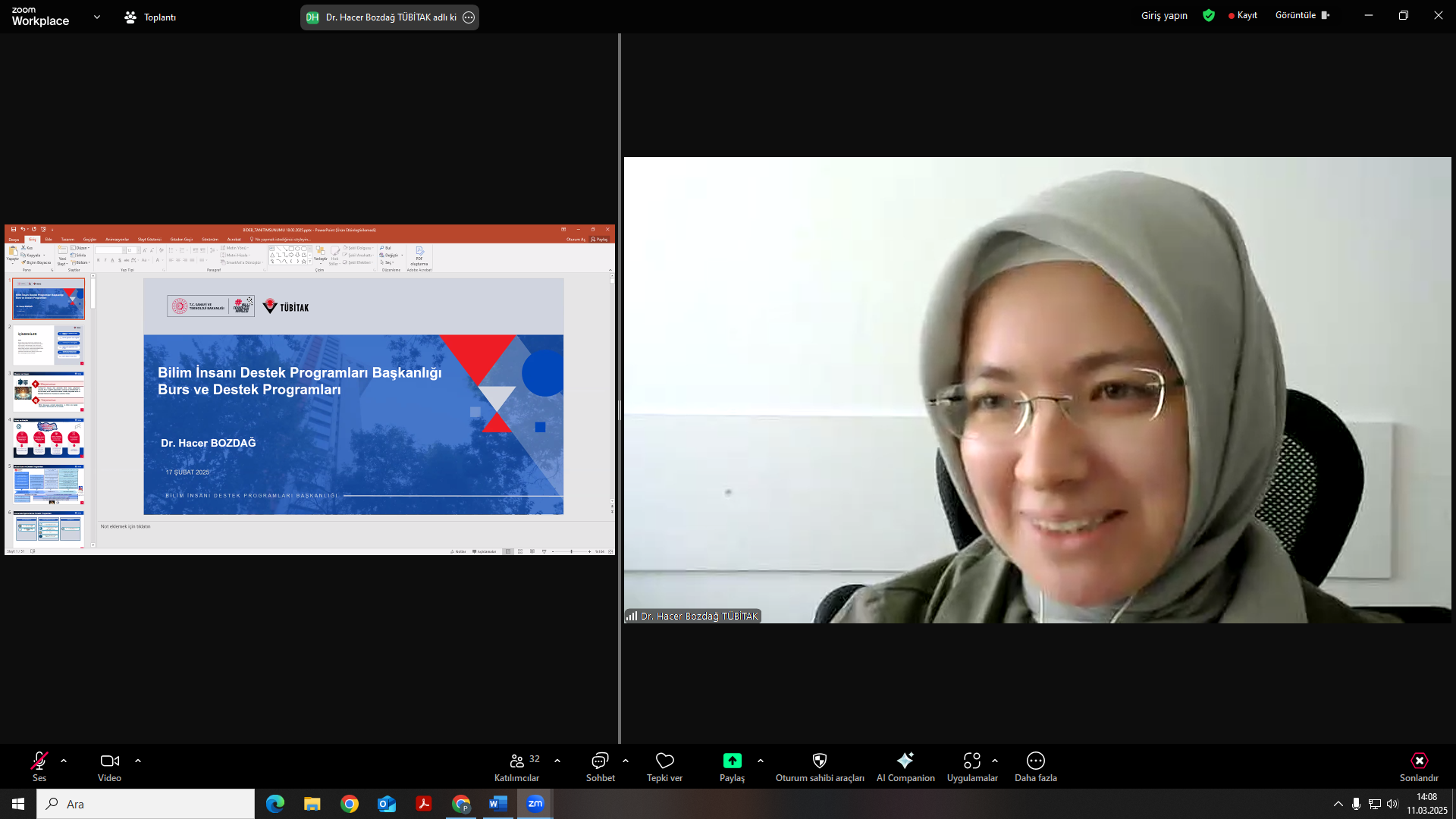Screen dimensions: 1456x819
Task: Open Word from the Windows taskbar
Action: [497, 804]
